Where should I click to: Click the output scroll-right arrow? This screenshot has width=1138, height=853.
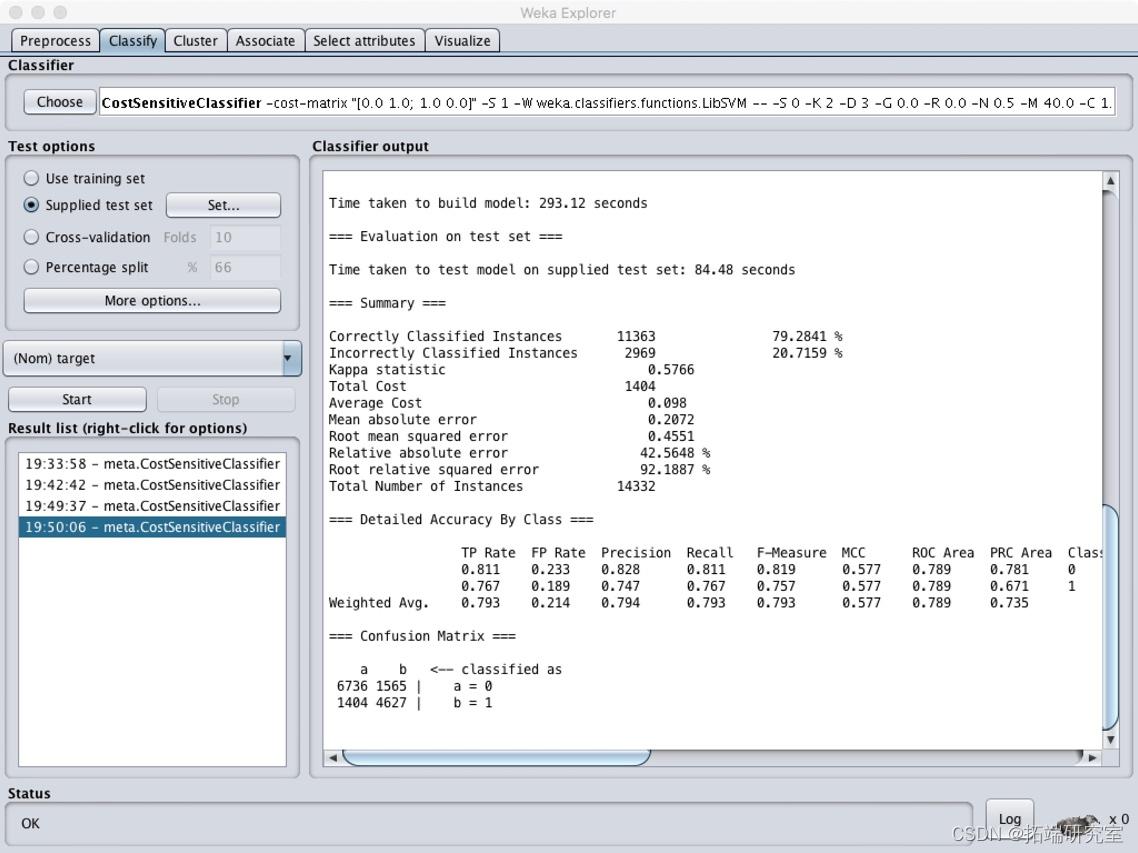coord(1092,758)
